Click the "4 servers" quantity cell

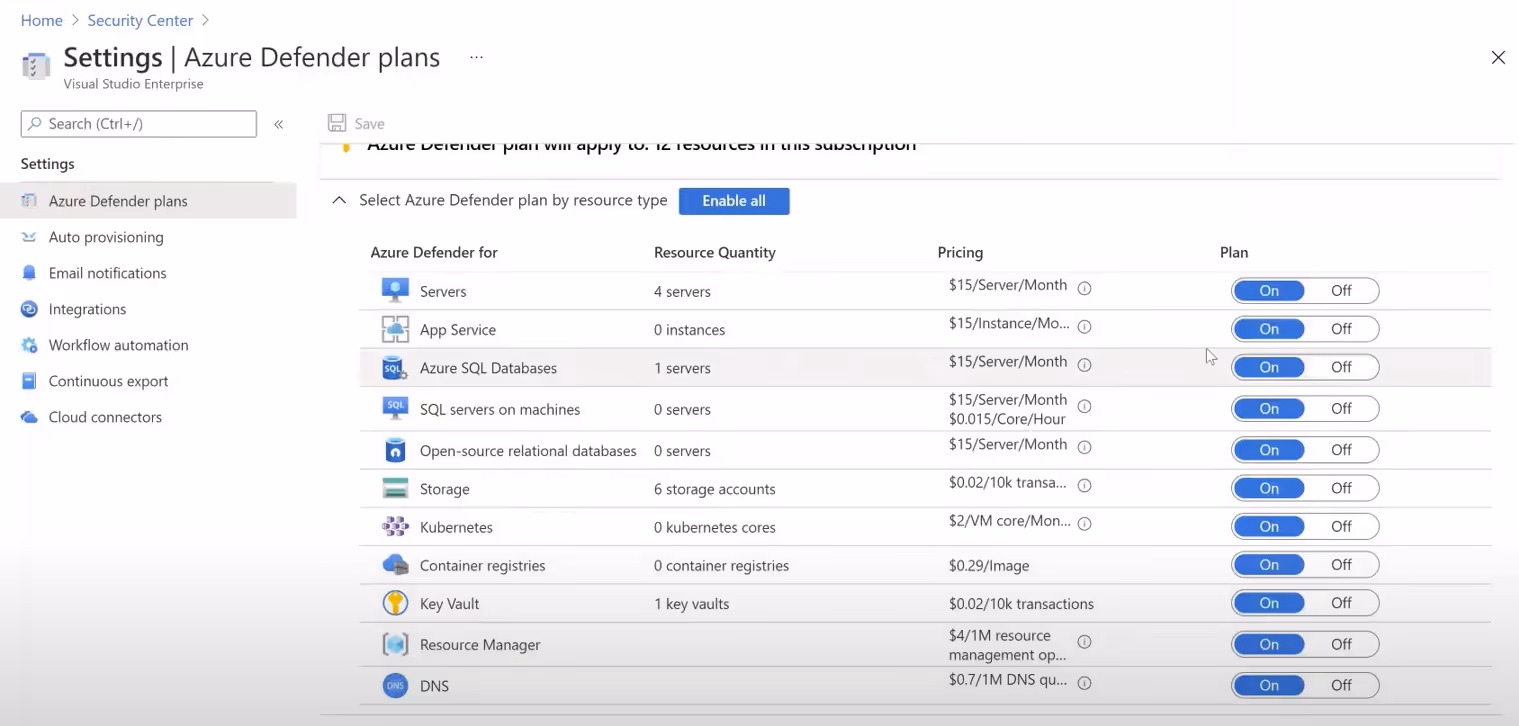tap(682, 292)
